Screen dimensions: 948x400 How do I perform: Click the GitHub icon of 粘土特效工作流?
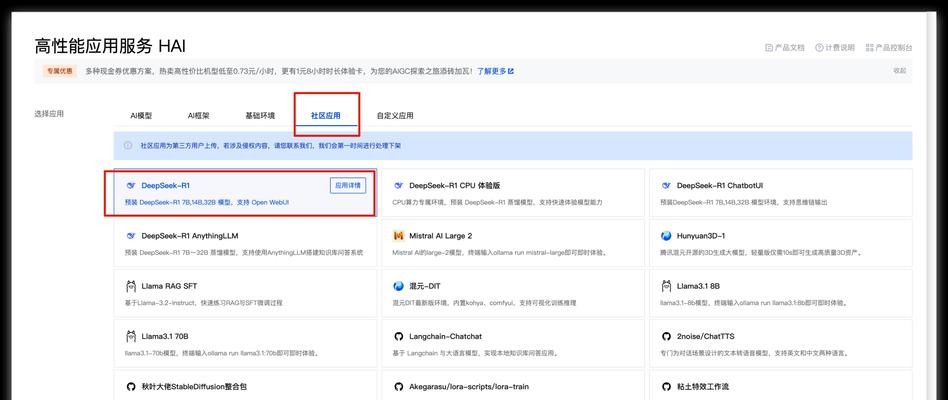(666, 386)
